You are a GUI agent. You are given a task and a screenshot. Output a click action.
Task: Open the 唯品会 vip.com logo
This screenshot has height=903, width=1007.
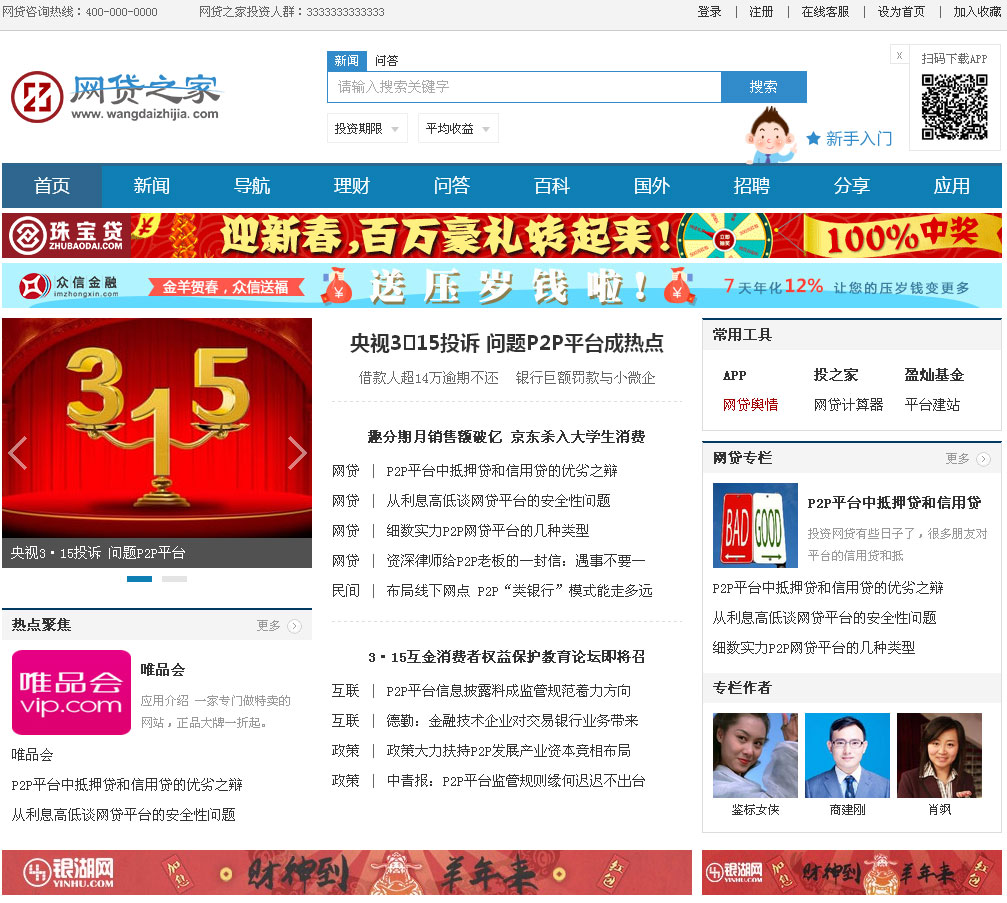(71, 692)
